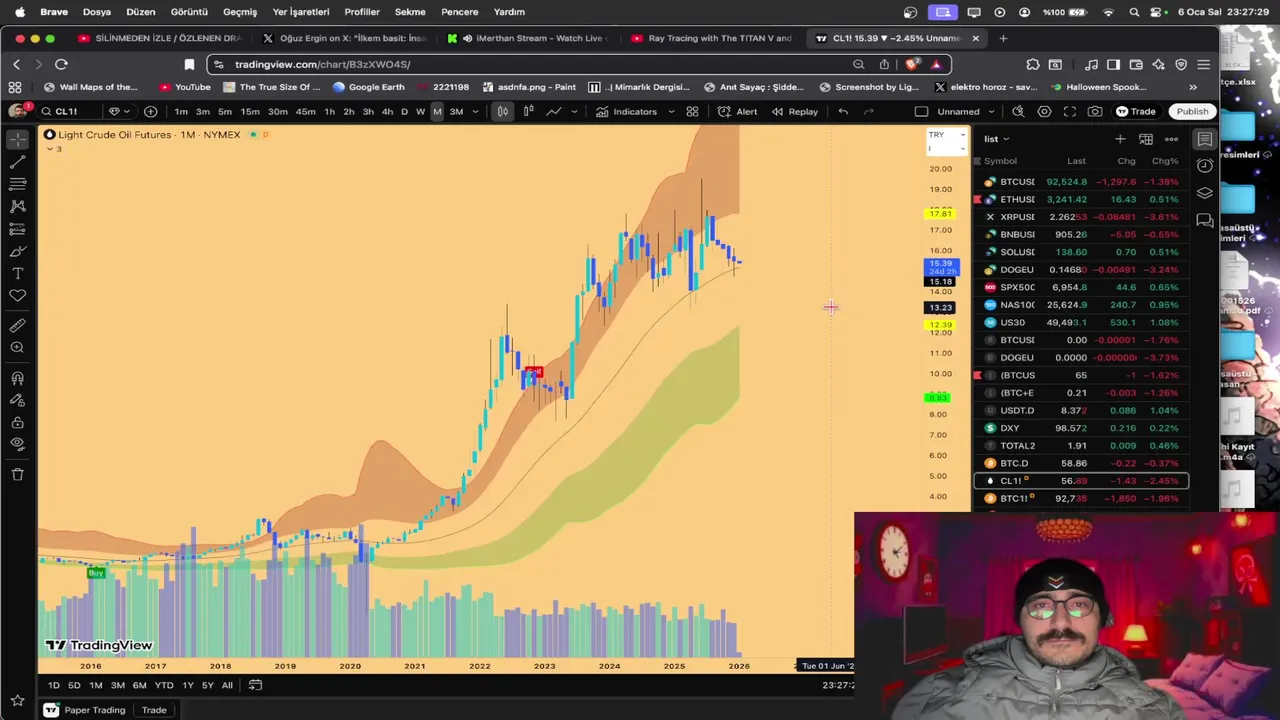Take a chart snapshot camera icon
Image resolution: width=1280 pixels, height=720 pixels.
(x=1095, y=111)
